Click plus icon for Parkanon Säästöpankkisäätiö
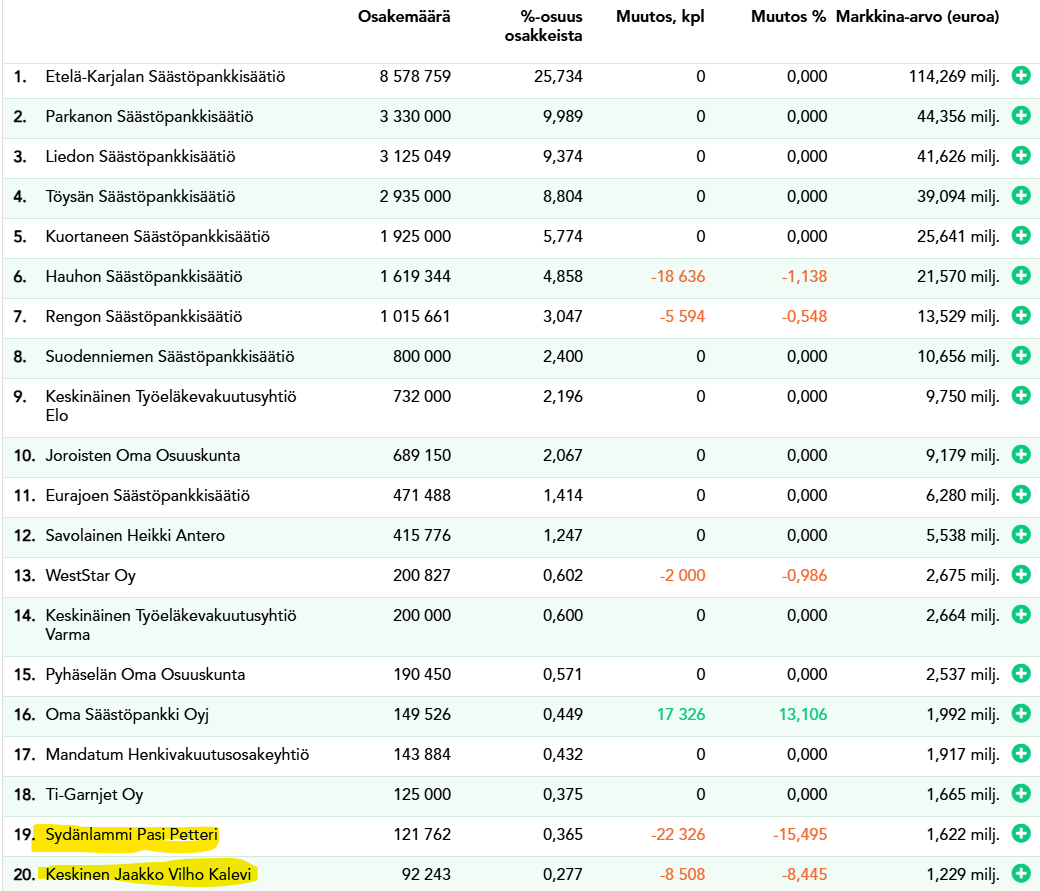This screenshot has height=891, width=1040. tap(1021, 116)
